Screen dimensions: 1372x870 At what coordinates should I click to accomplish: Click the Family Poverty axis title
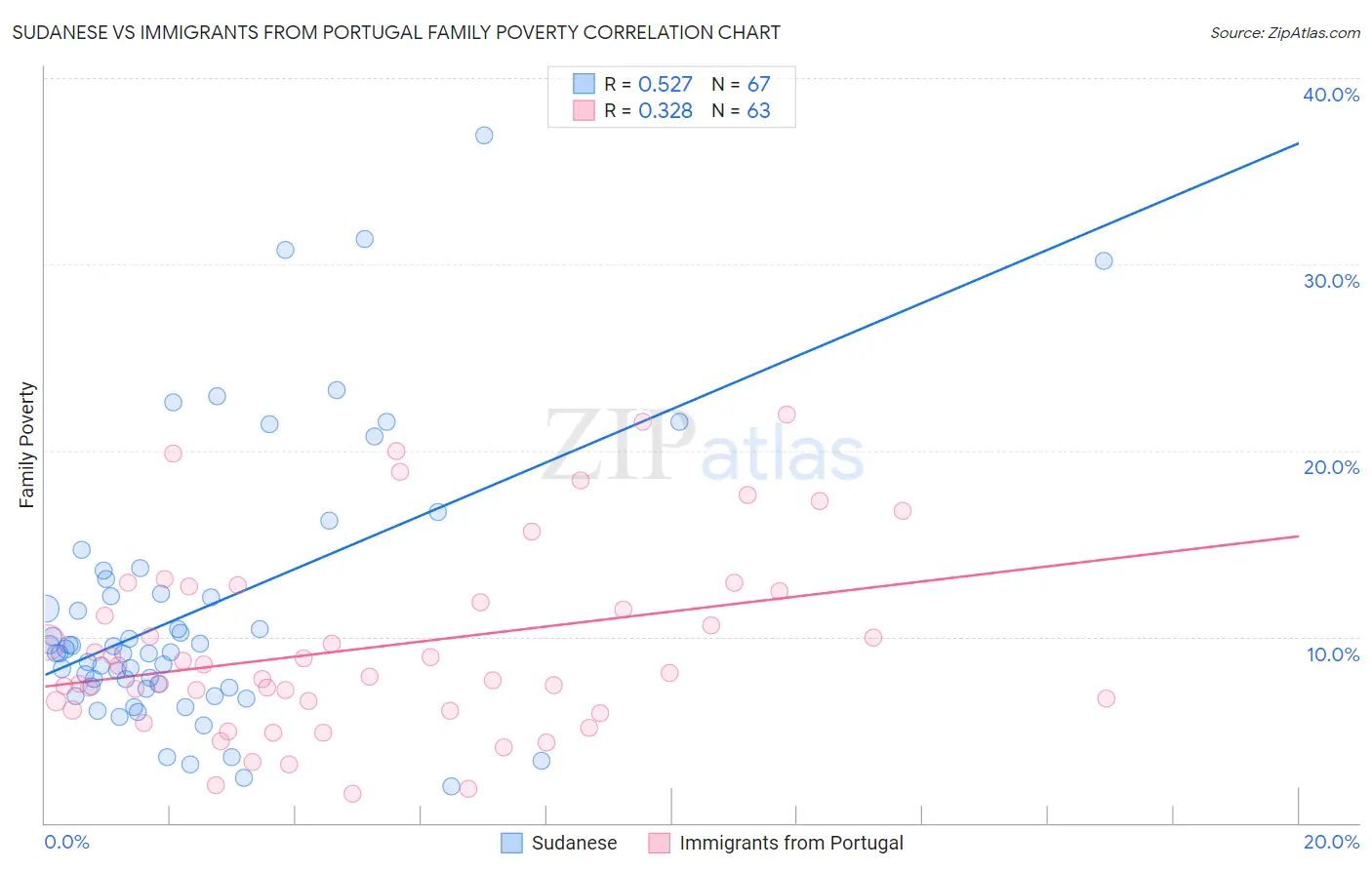point(27,445)
